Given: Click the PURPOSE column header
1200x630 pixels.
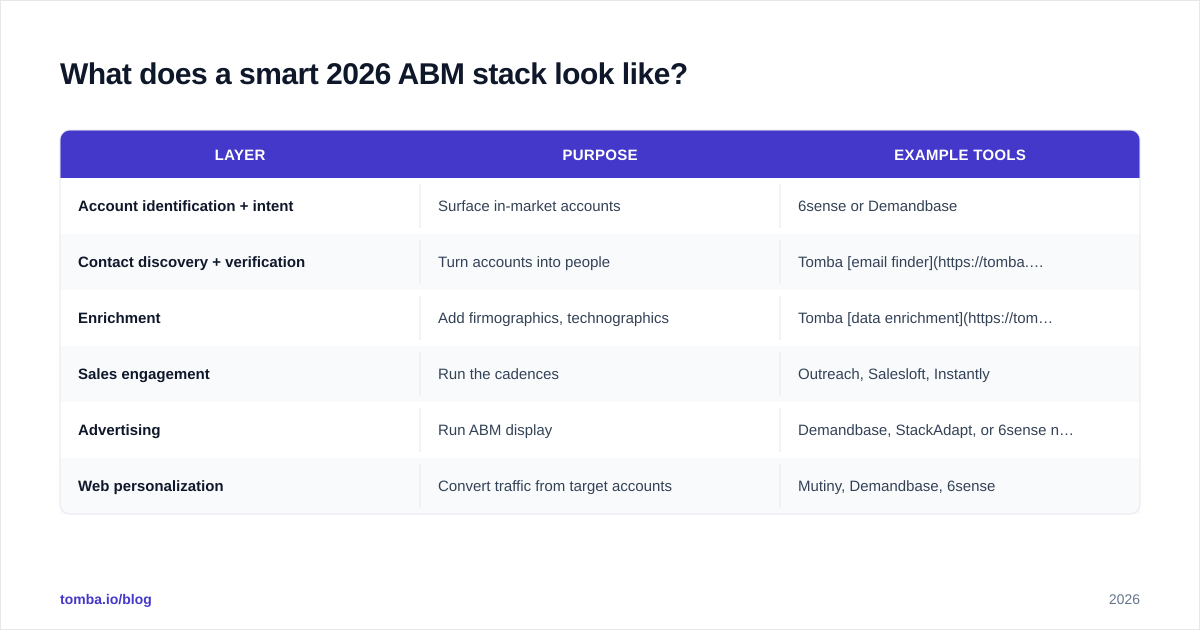Looking at the screenshot, I should [600, 155].
